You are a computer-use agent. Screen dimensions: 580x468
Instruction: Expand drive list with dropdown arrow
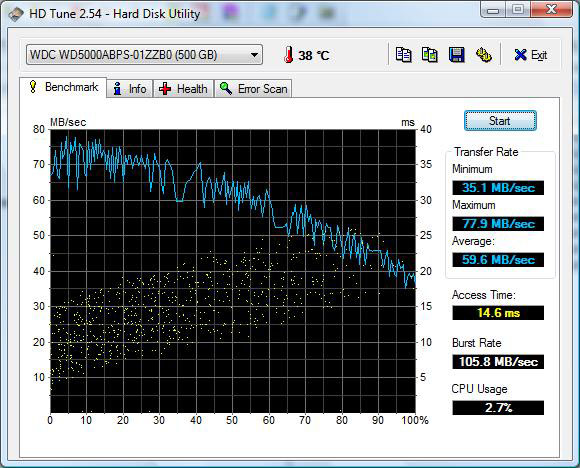tap(254, 55)
